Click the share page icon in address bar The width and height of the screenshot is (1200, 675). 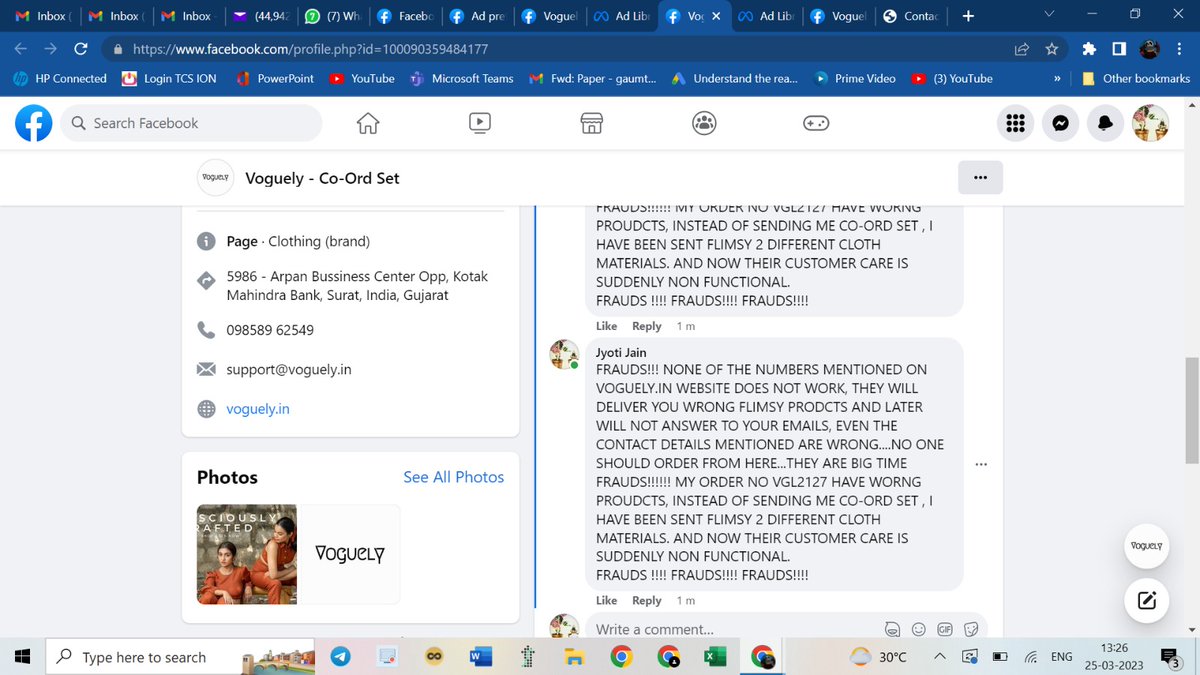click(x=1021, y=48)
